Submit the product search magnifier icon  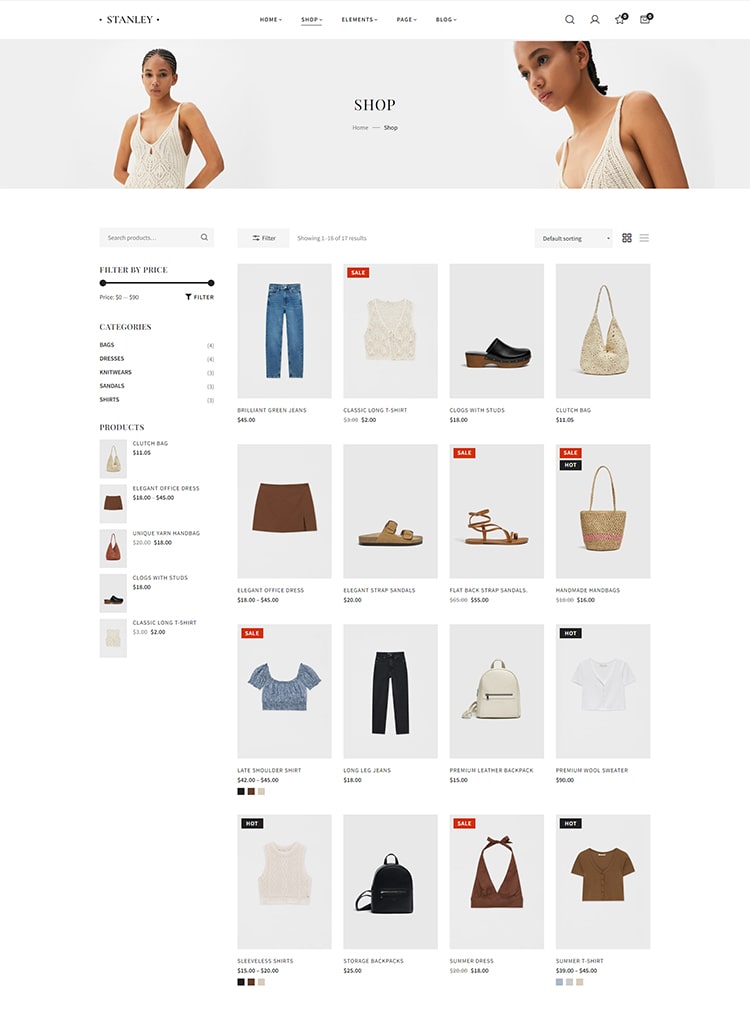(204, 237)
